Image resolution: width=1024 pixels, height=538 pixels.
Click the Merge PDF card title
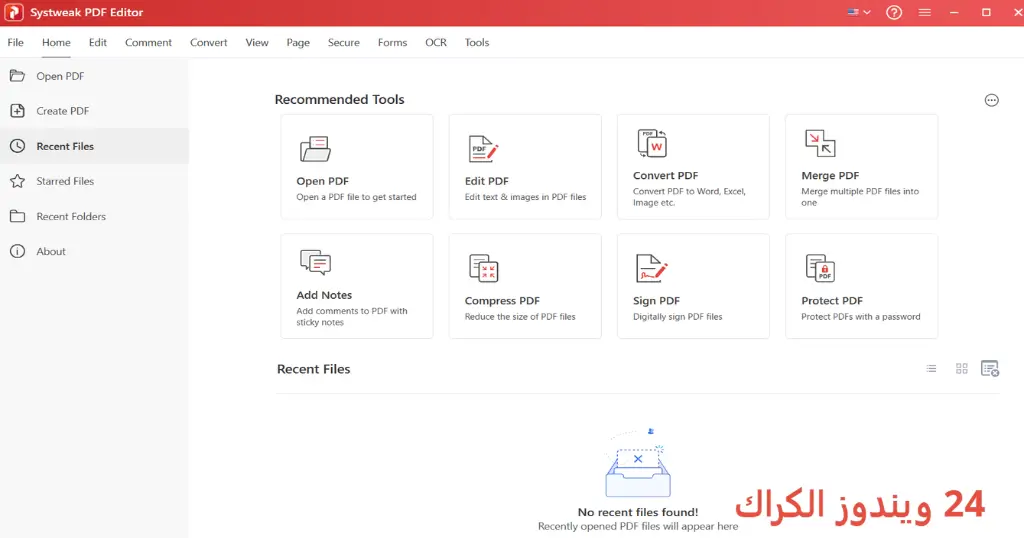830,176
